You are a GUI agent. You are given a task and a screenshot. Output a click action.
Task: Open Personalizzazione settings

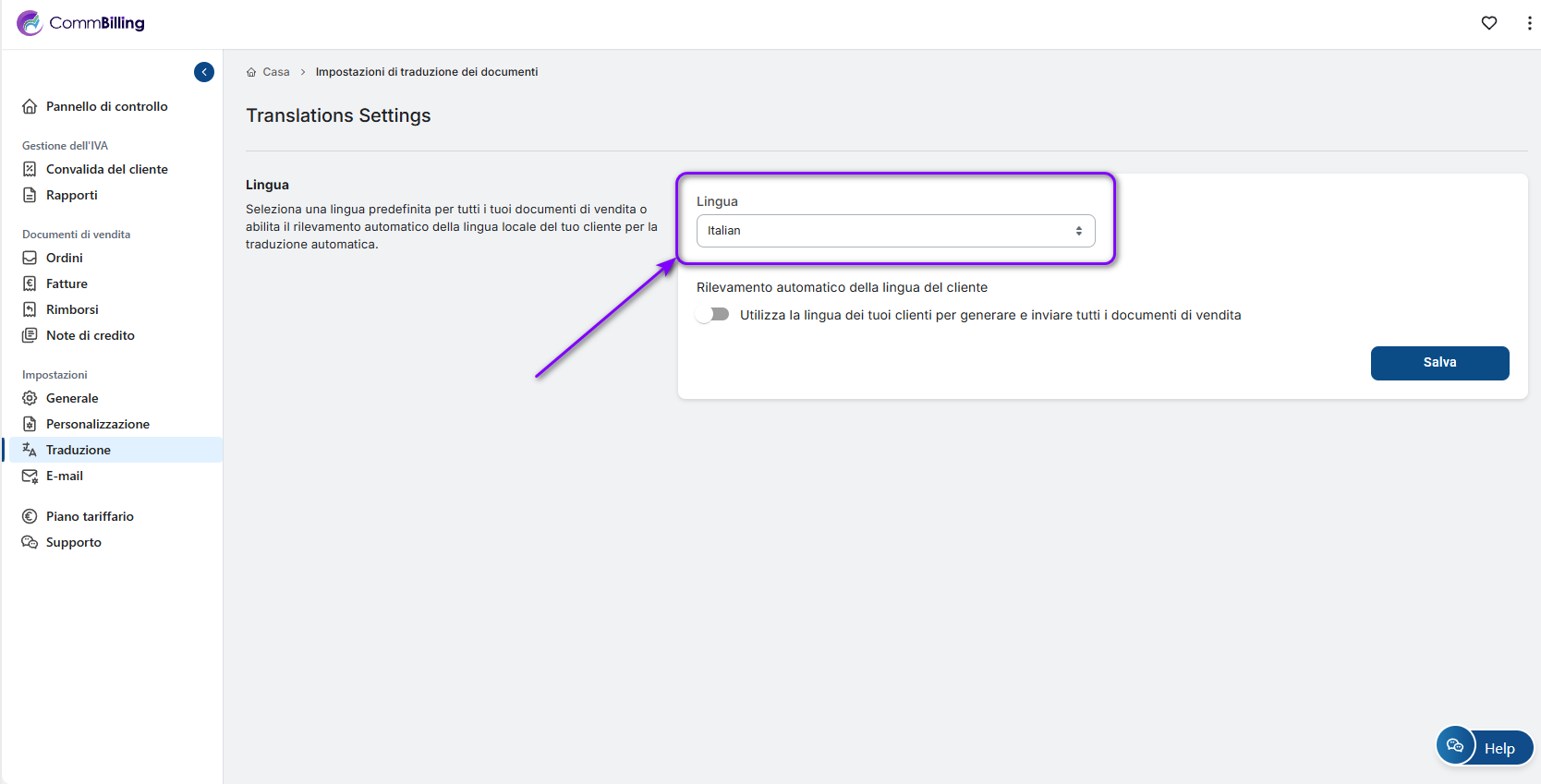click(97, 424)
